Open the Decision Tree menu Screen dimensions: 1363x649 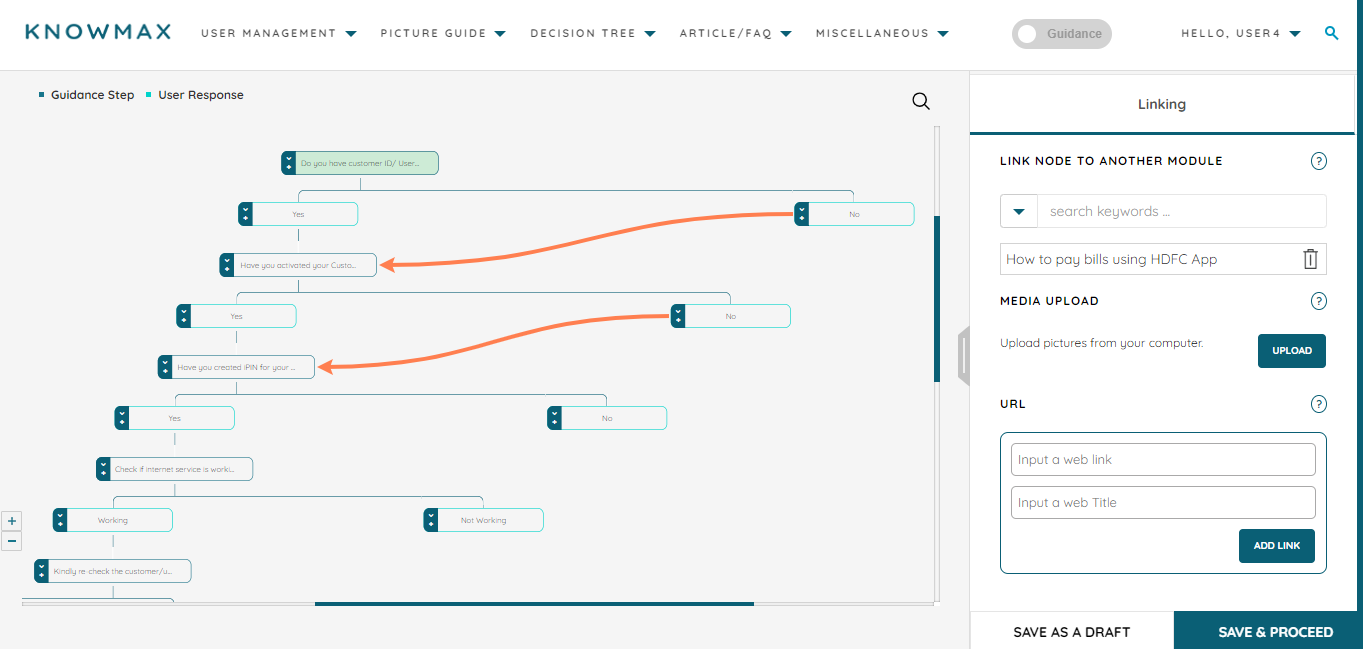(593, 33)
